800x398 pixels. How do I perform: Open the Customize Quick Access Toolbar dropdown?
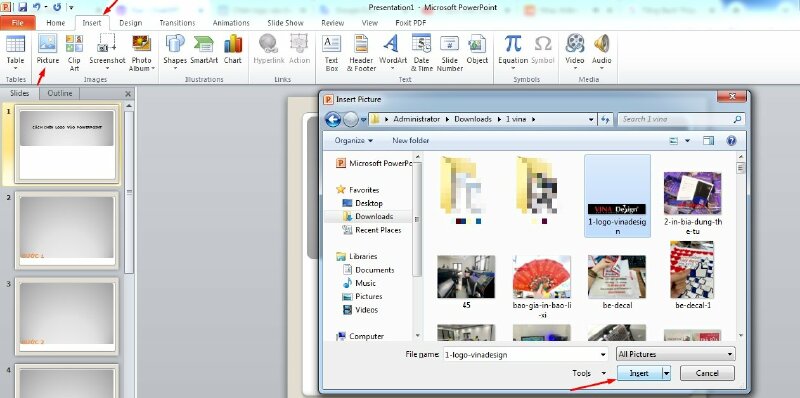(x=71, y=8)
